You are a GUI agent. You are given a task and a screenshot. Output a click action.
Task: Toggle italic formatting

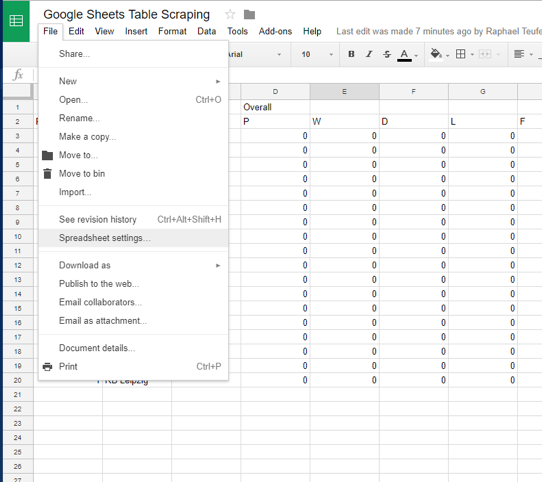369,54
